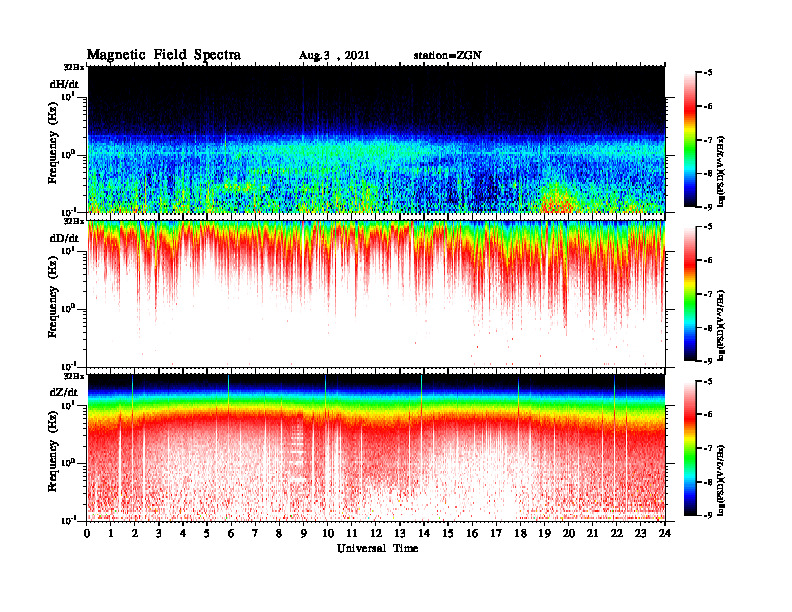The image size is (792, 612).
Task: Click the "11" hour tick label
Action: coord(352,533)
